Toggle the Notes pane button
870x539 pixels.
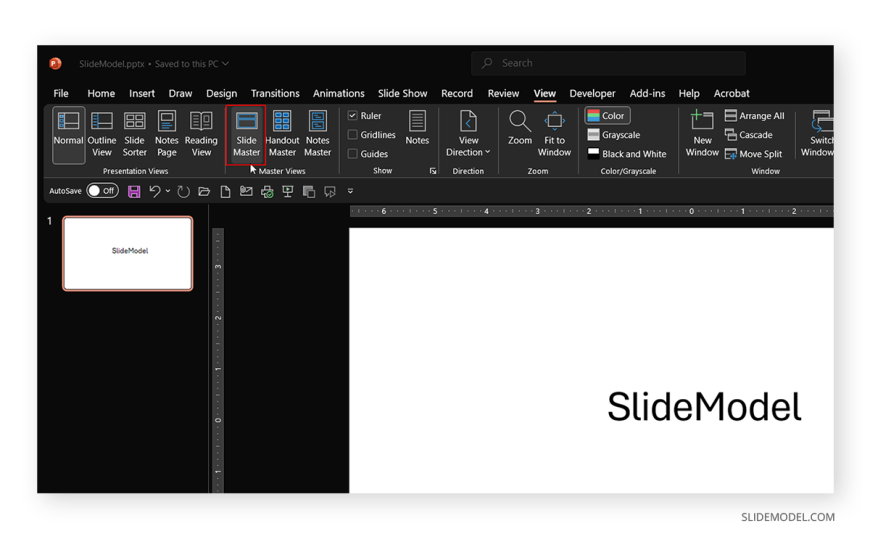coord(417,128)
